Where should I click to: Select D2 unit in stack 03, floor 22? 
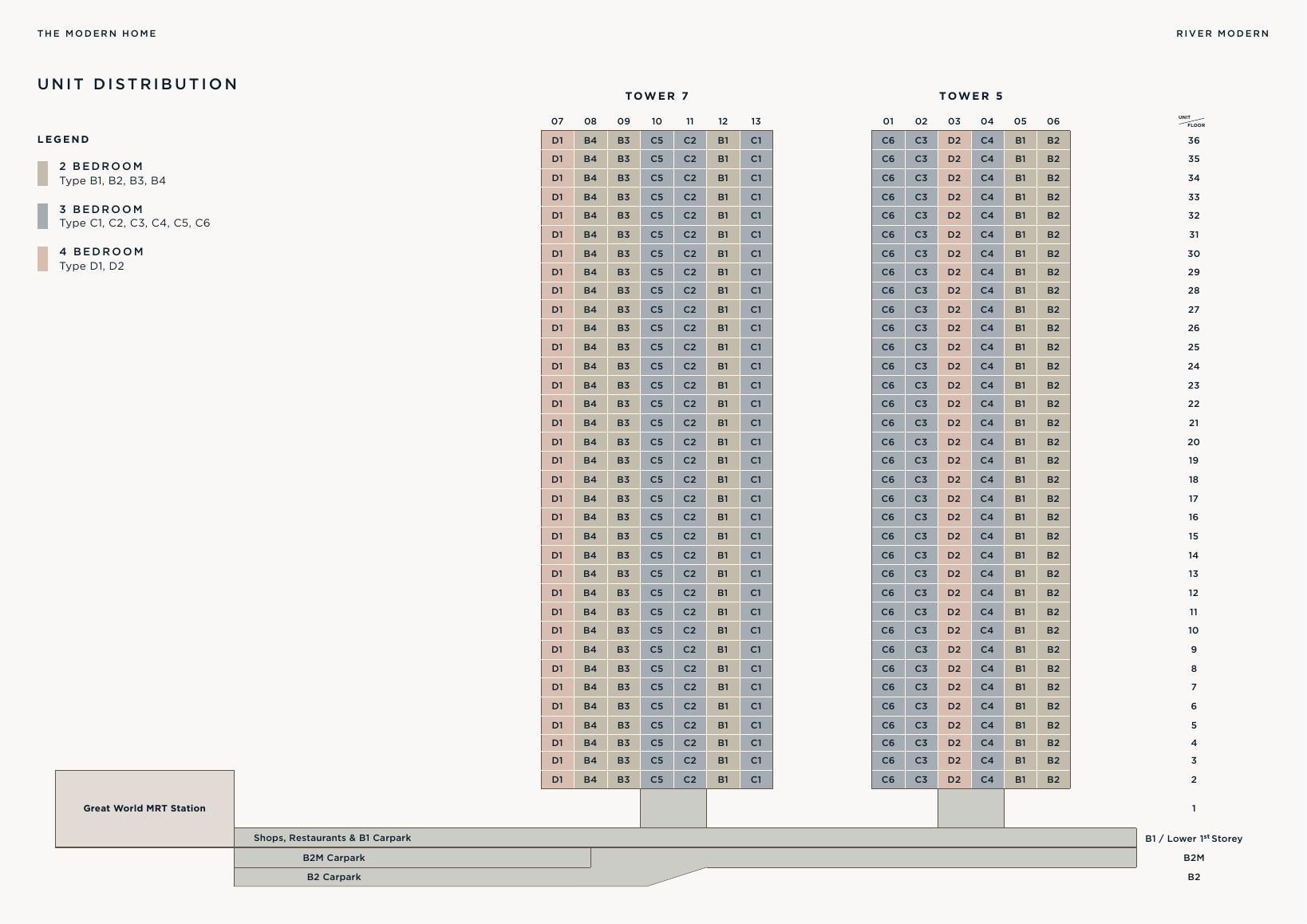954,404
